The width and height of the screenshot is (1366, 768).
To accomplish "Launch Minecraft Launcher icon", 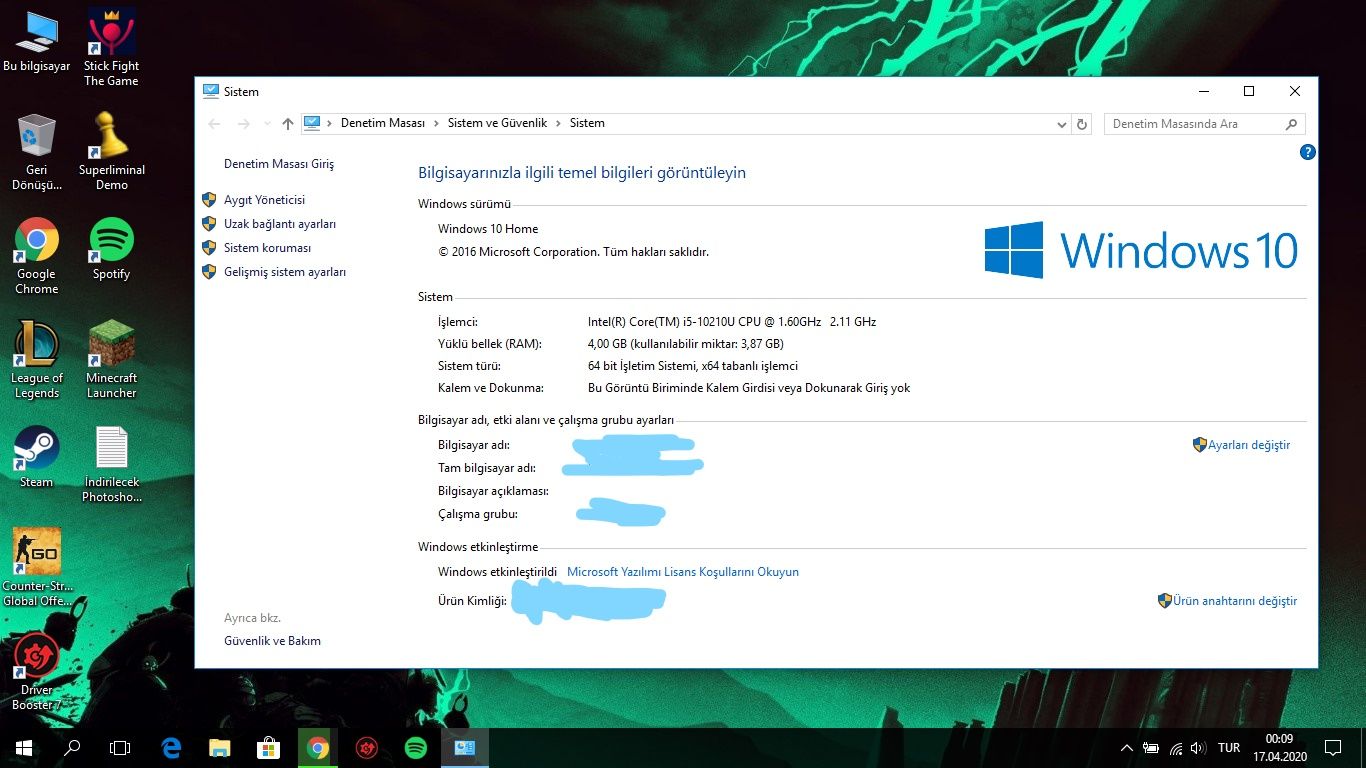I will coord(111,360).
